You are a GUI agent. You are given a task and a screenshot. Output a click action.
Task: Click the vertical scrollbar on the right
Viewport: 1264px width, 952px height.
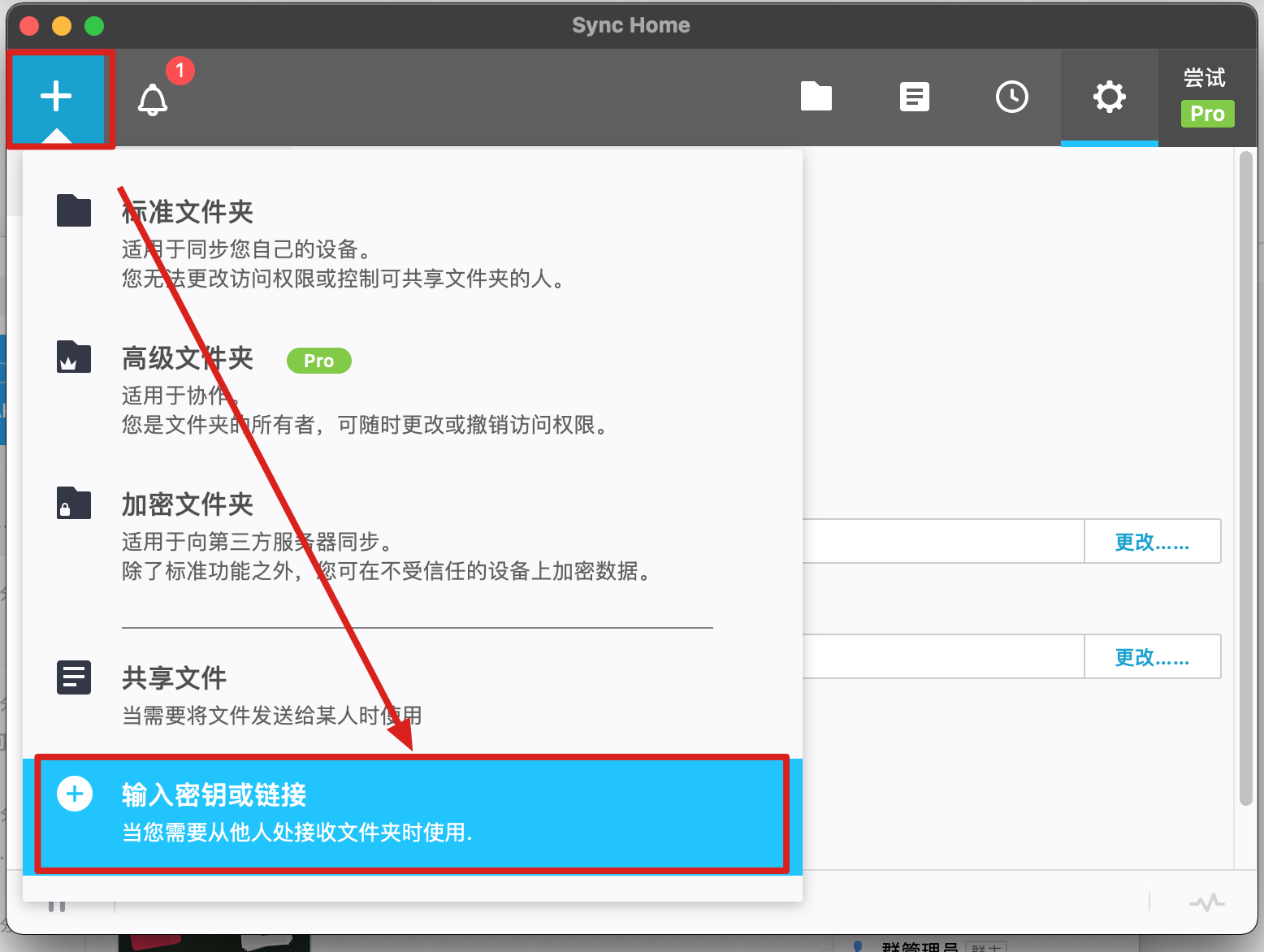(x=1246, y=479)
